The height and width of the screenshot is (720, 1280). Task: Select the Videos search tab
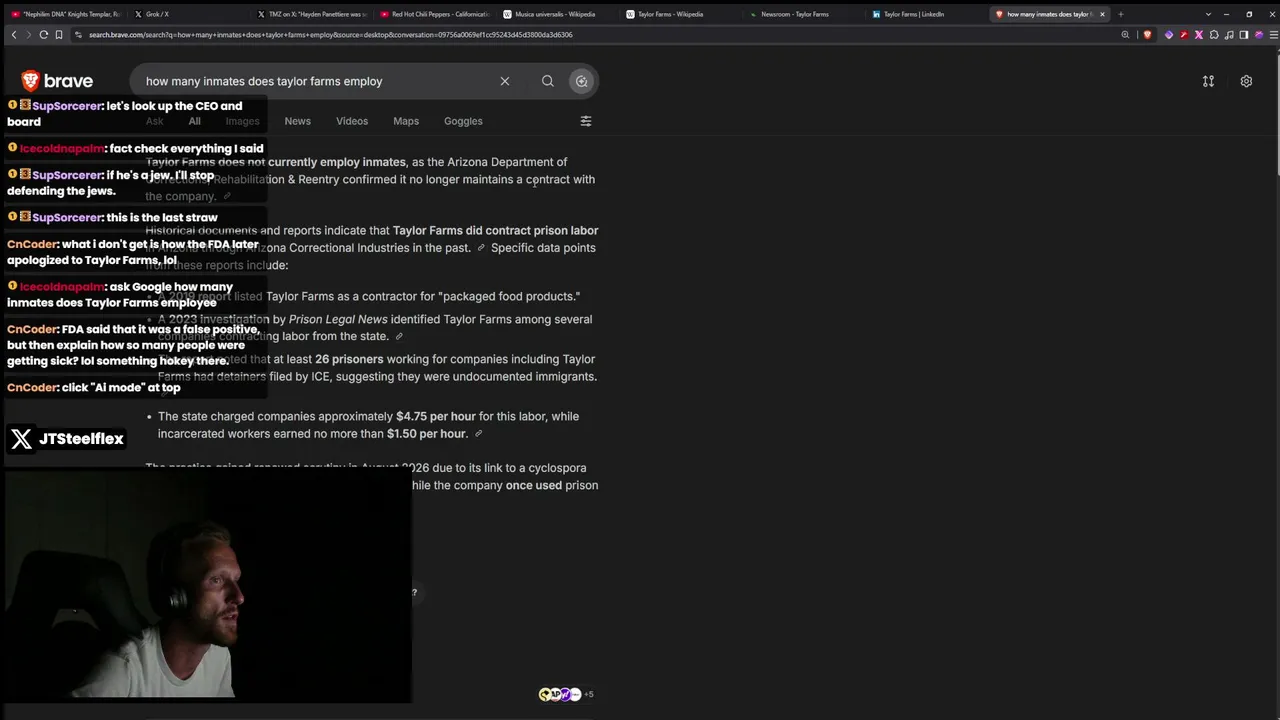coord(352,121)
